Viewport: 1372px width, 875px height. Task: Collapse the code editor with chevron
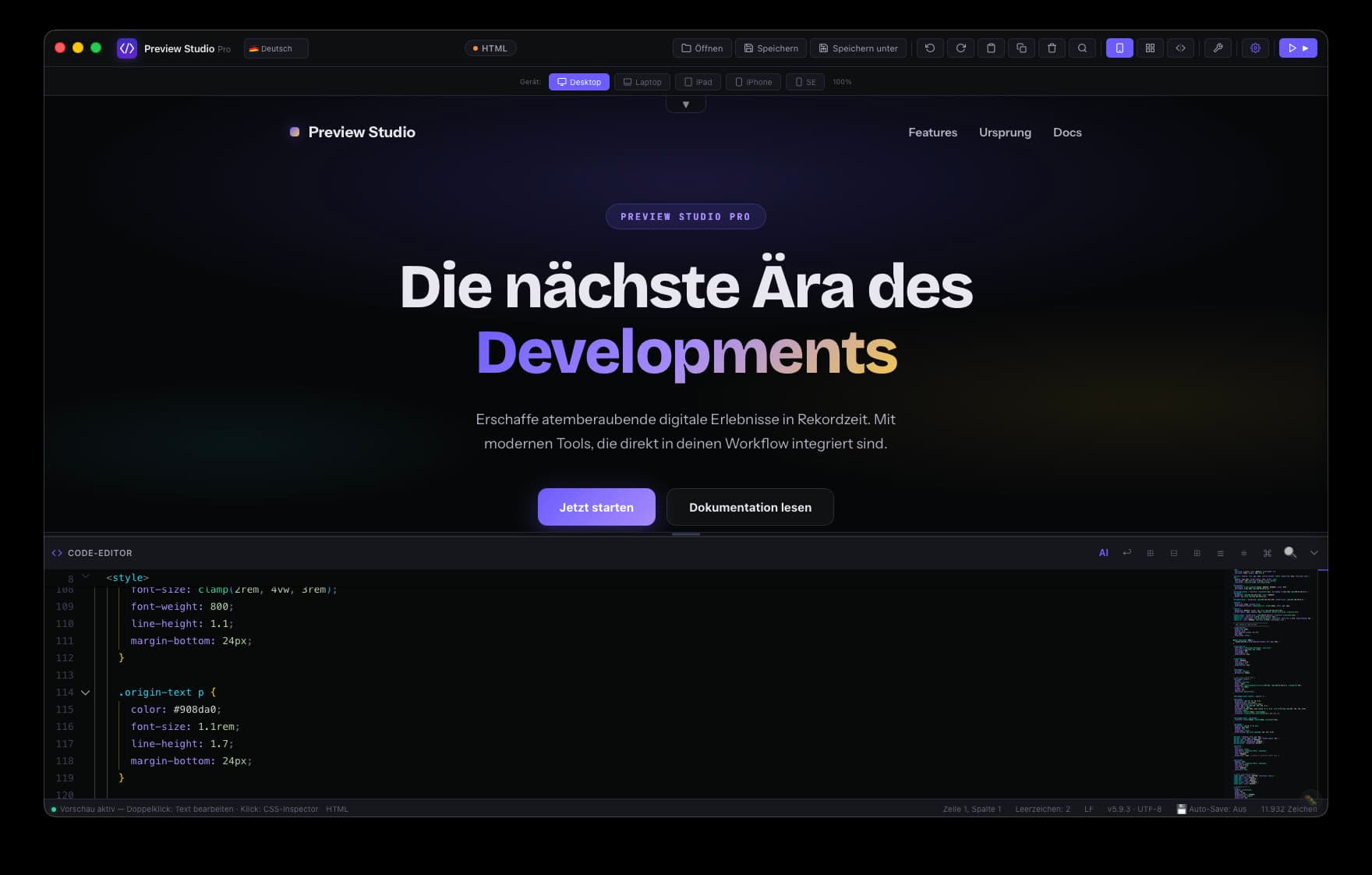(x=1314, y=553)
